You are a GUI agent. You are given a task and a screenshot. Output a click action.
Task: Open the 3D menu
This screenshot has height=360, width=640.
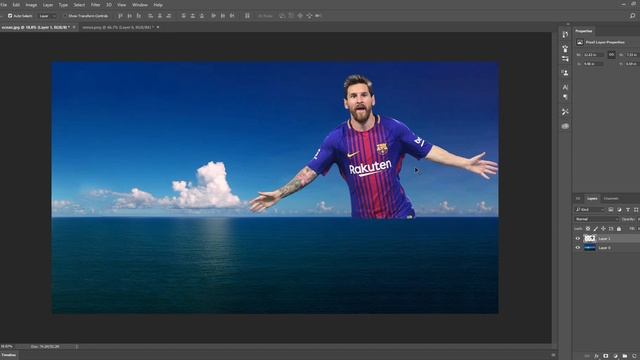109,5
